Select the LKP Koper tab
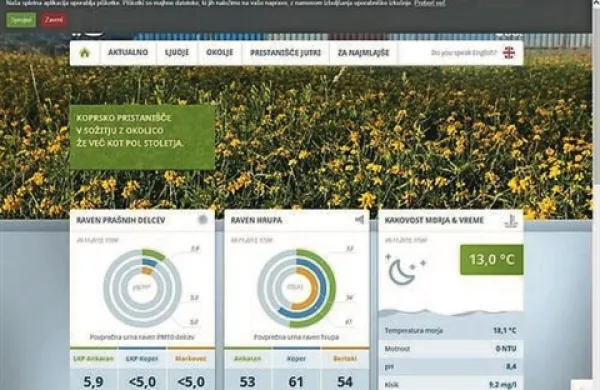The height and width of the screenshot is (390, 600). click(x=142, y=359)
